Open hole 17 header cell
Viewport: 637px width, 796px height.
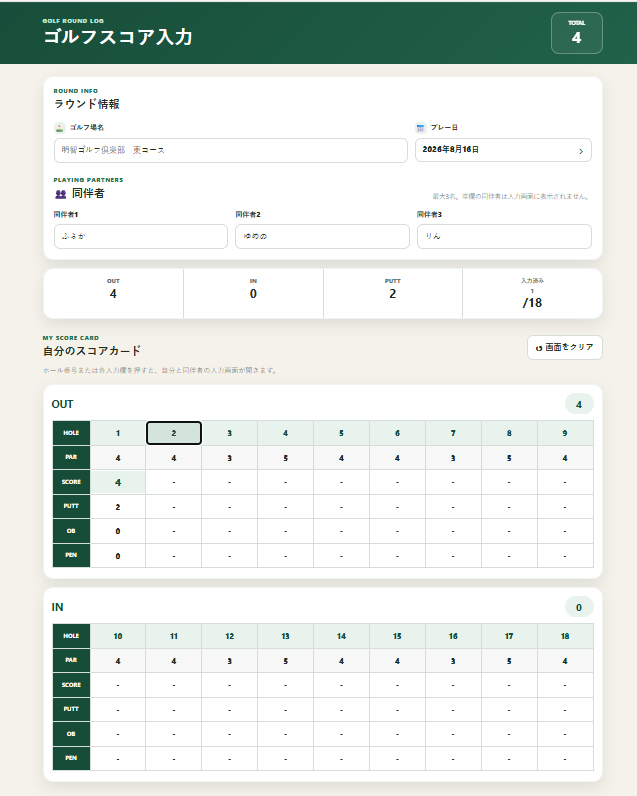pyautogui.click(x=509, y=636)
